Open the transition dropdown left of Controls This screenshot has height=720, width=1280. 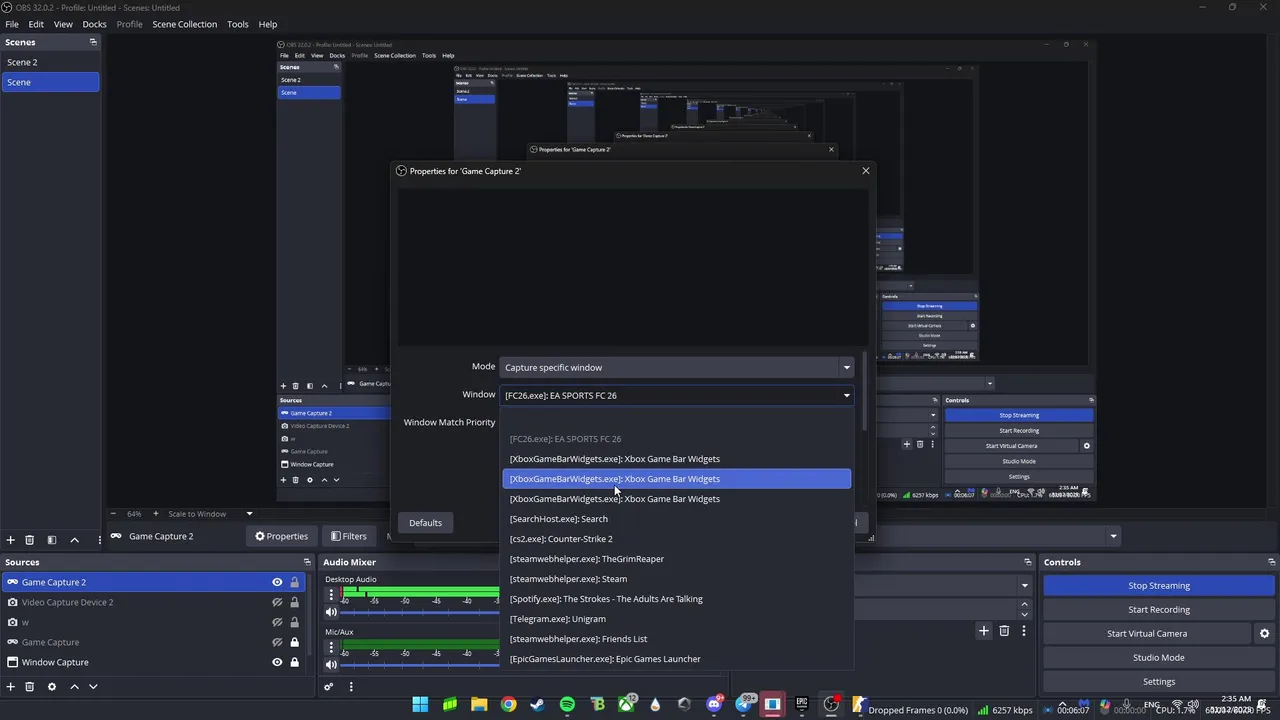1024,585
